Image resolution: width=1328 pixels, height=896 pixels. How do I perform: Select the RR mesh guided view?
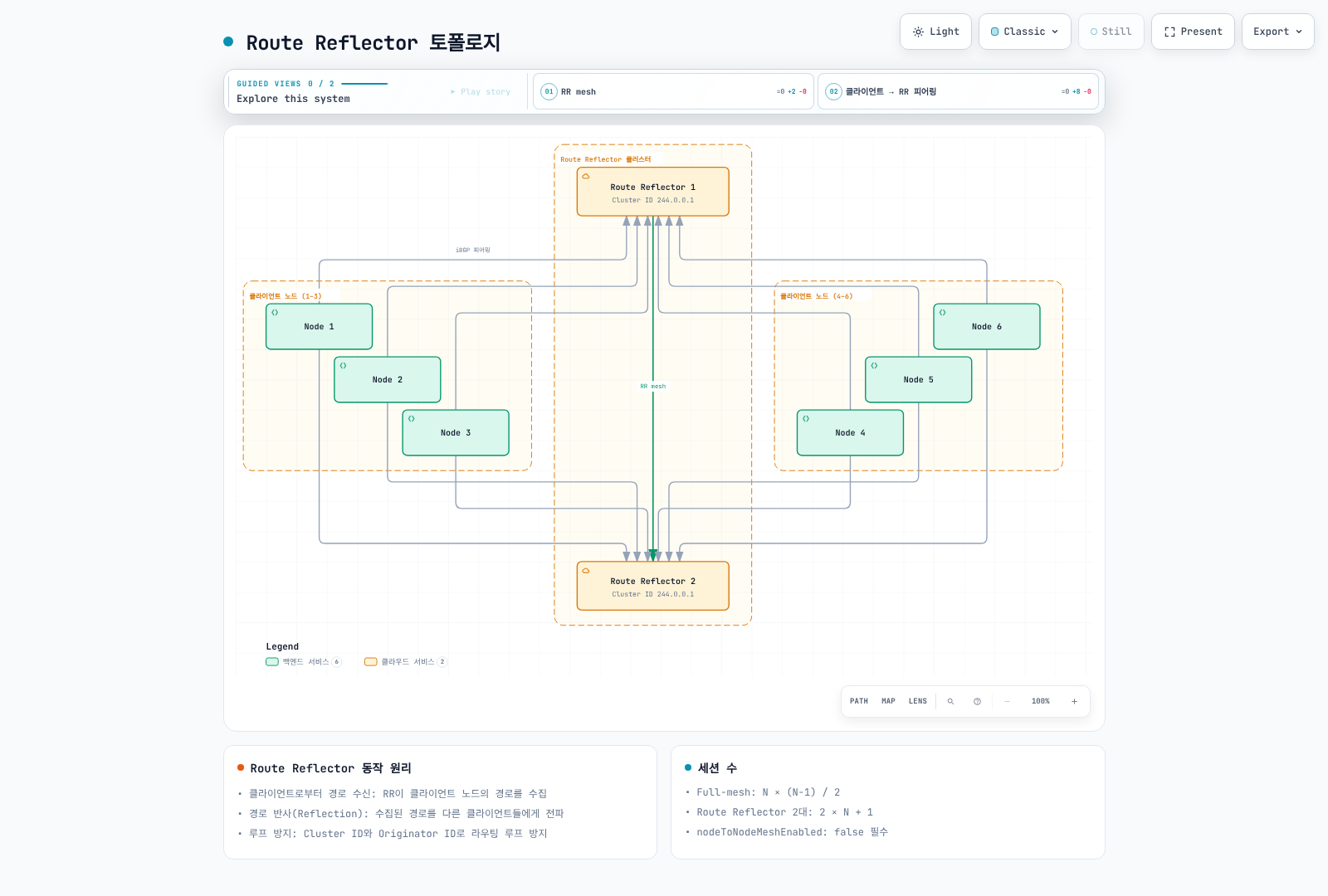pyautogui.click(x=673, y=91)
